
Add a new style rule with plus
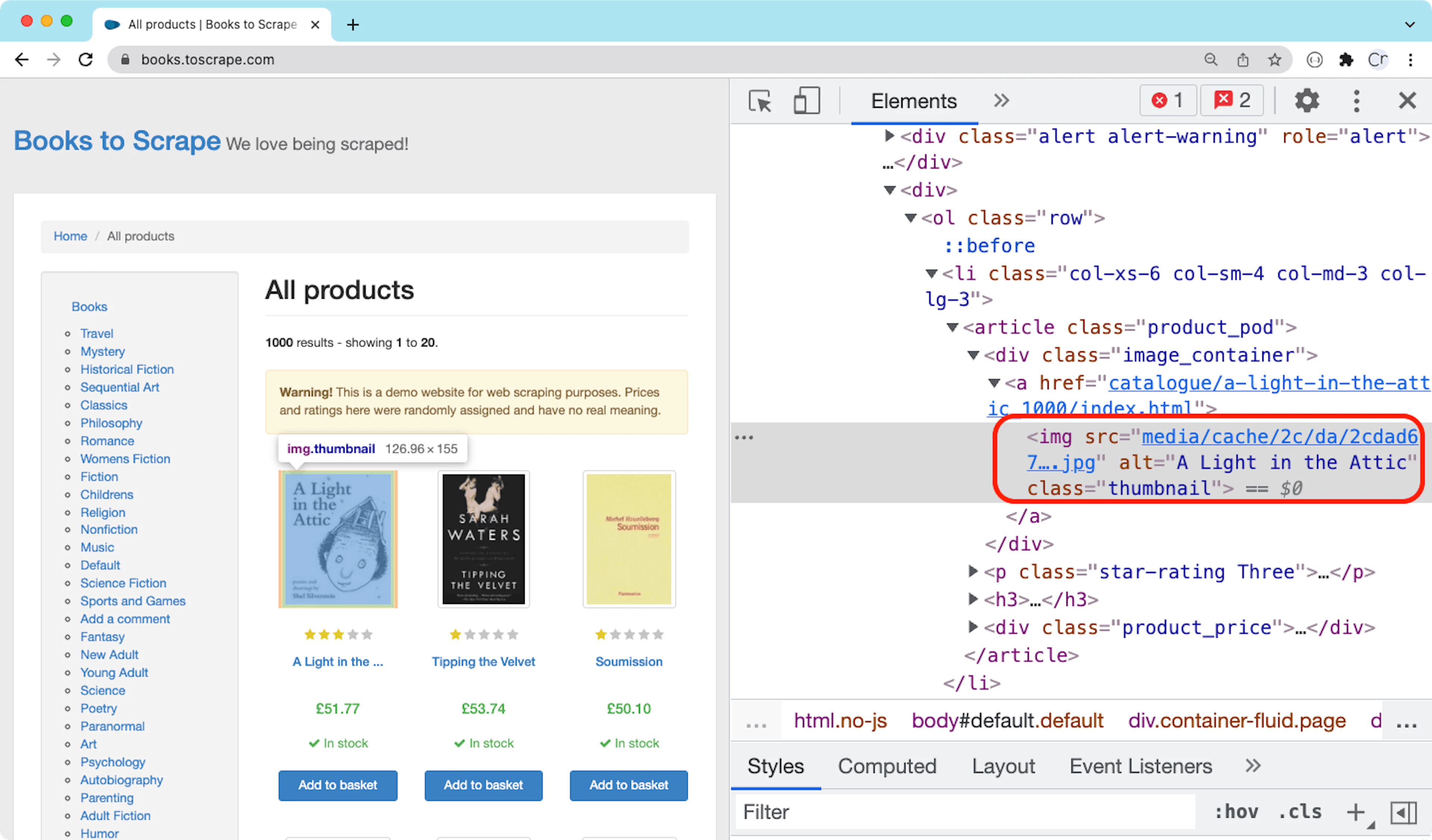tap(1356, 812)
